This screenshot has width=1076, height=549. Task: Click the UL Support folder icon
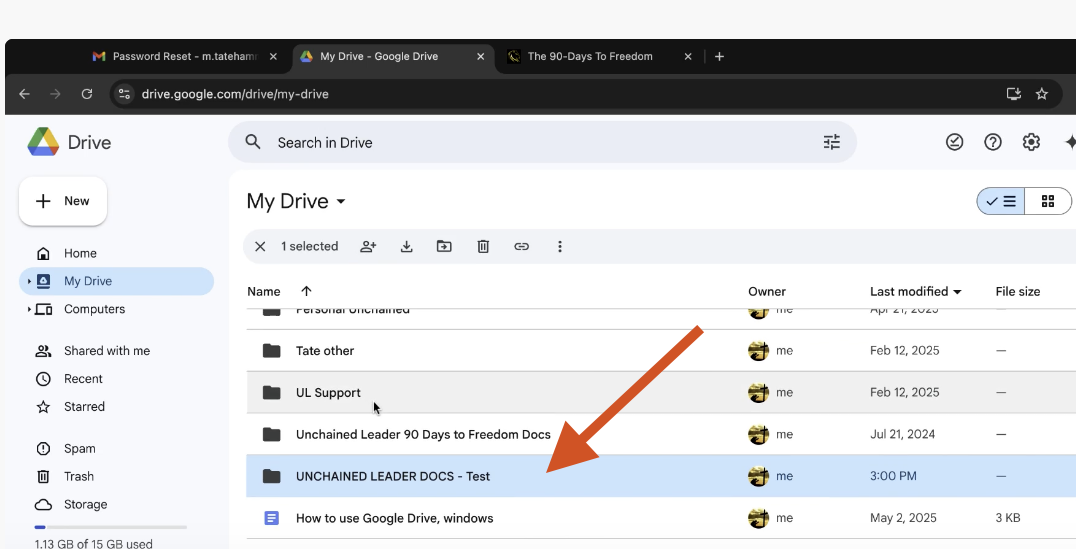click(272, 393)
